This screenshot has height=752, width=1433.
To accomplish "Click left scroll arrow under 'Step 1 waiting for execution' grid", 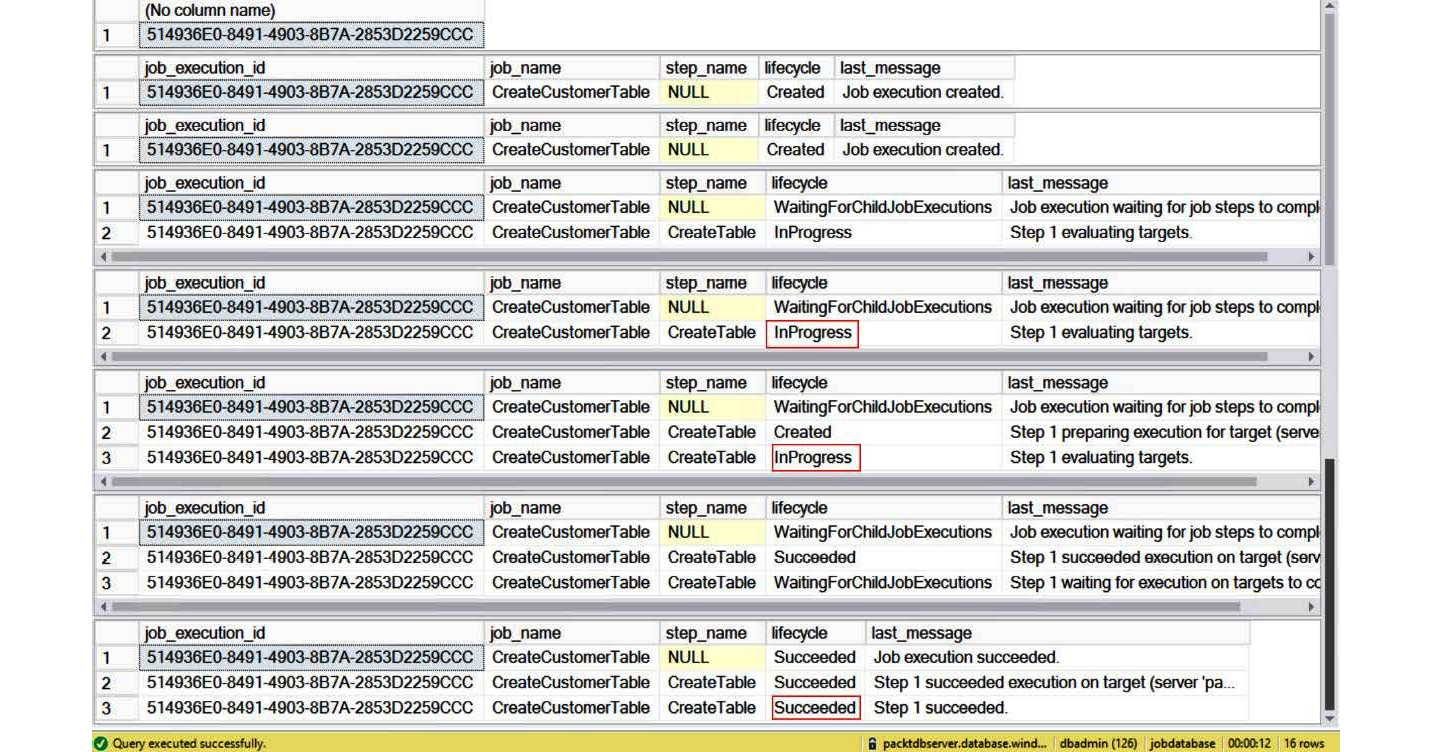I will 103,607.
